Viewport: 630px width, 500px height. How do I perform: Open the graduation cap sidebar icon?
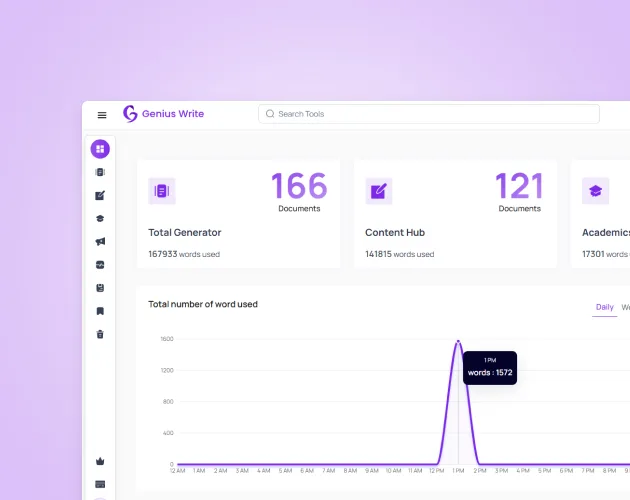click(x=100, y=219)
